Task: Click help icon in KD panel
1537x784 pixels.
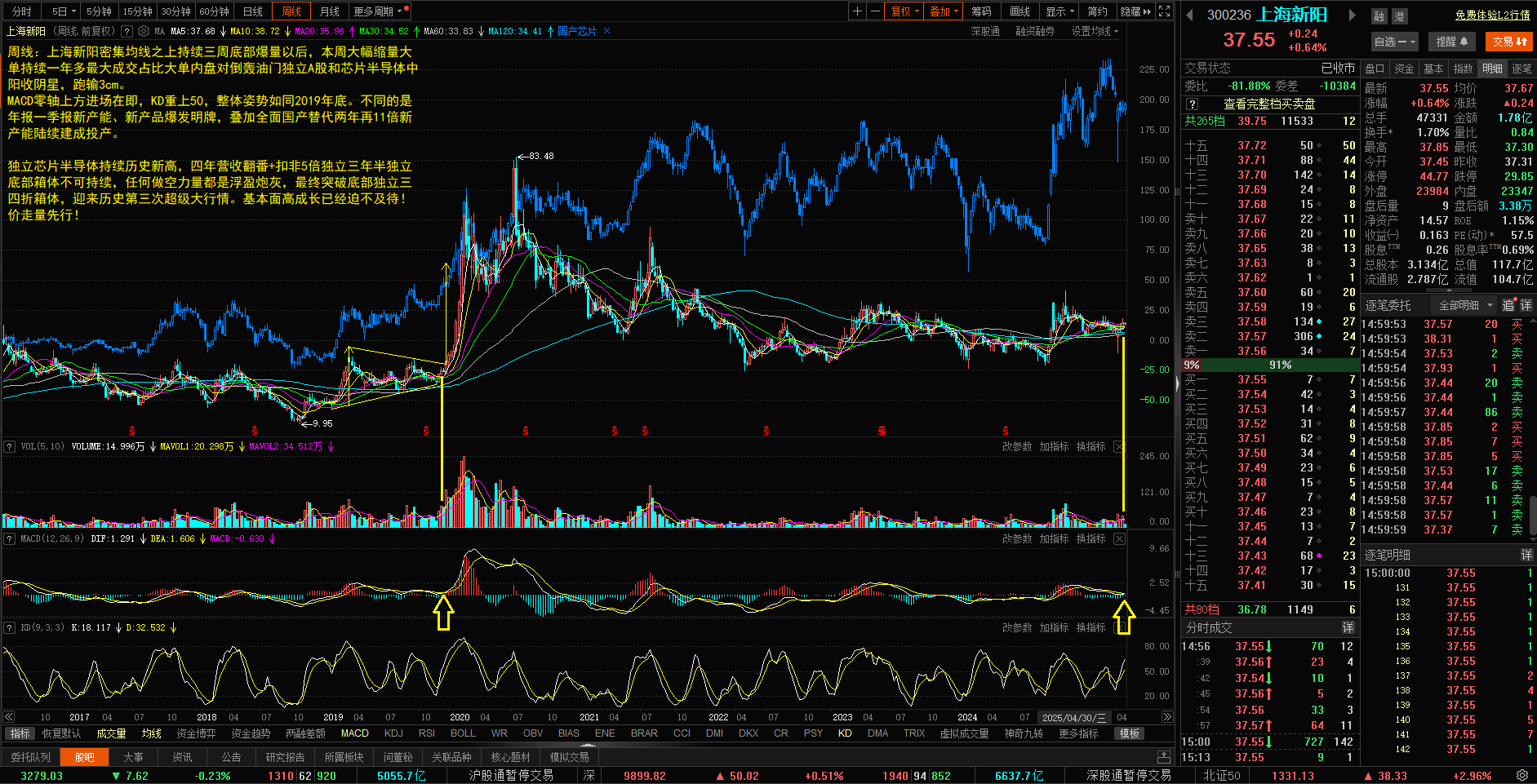Action: pyautogui.click(x=10, y=627)
